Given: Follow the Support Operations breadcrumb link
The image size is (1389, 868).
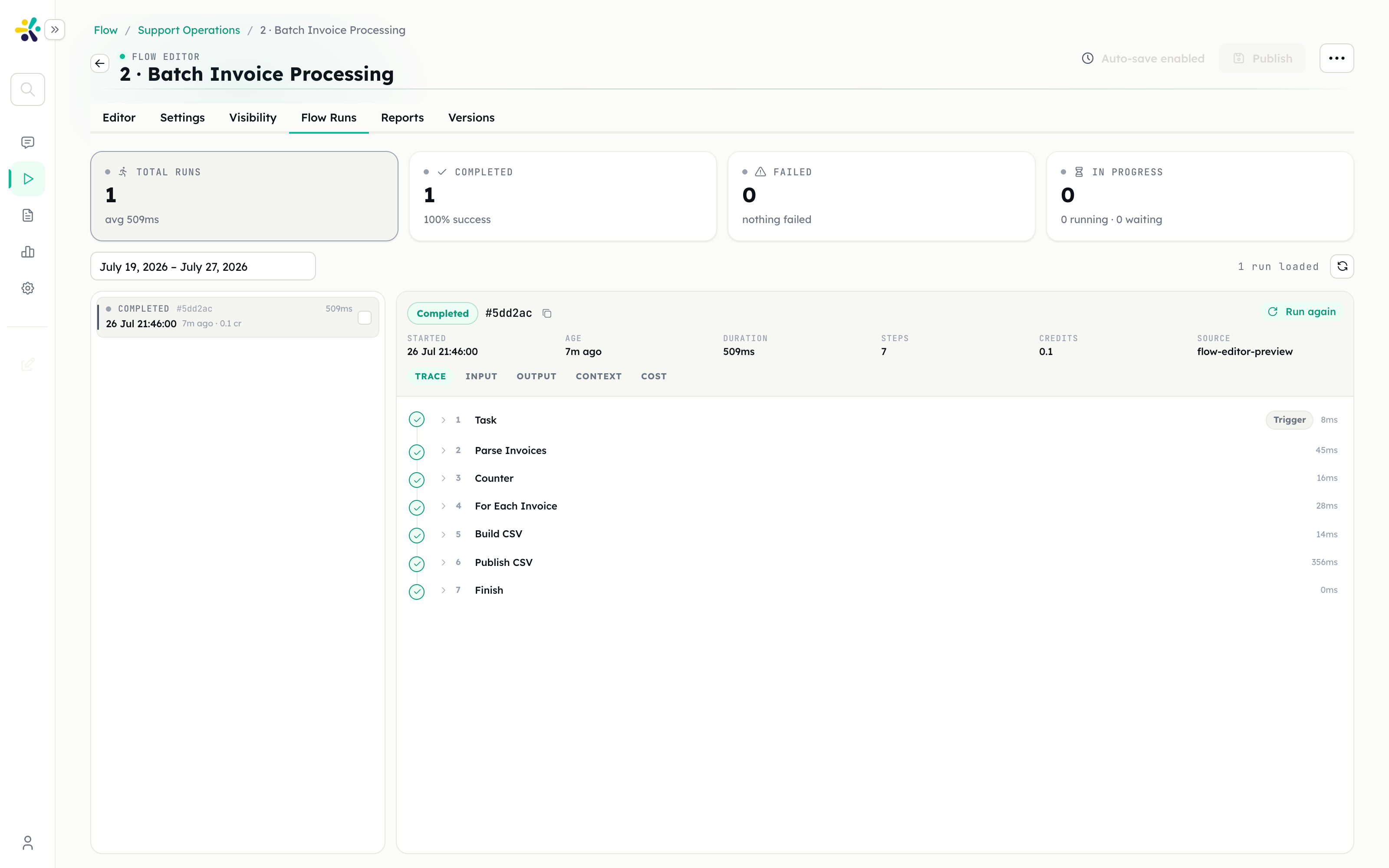Looking at the screenshot, I should (189, 30).
